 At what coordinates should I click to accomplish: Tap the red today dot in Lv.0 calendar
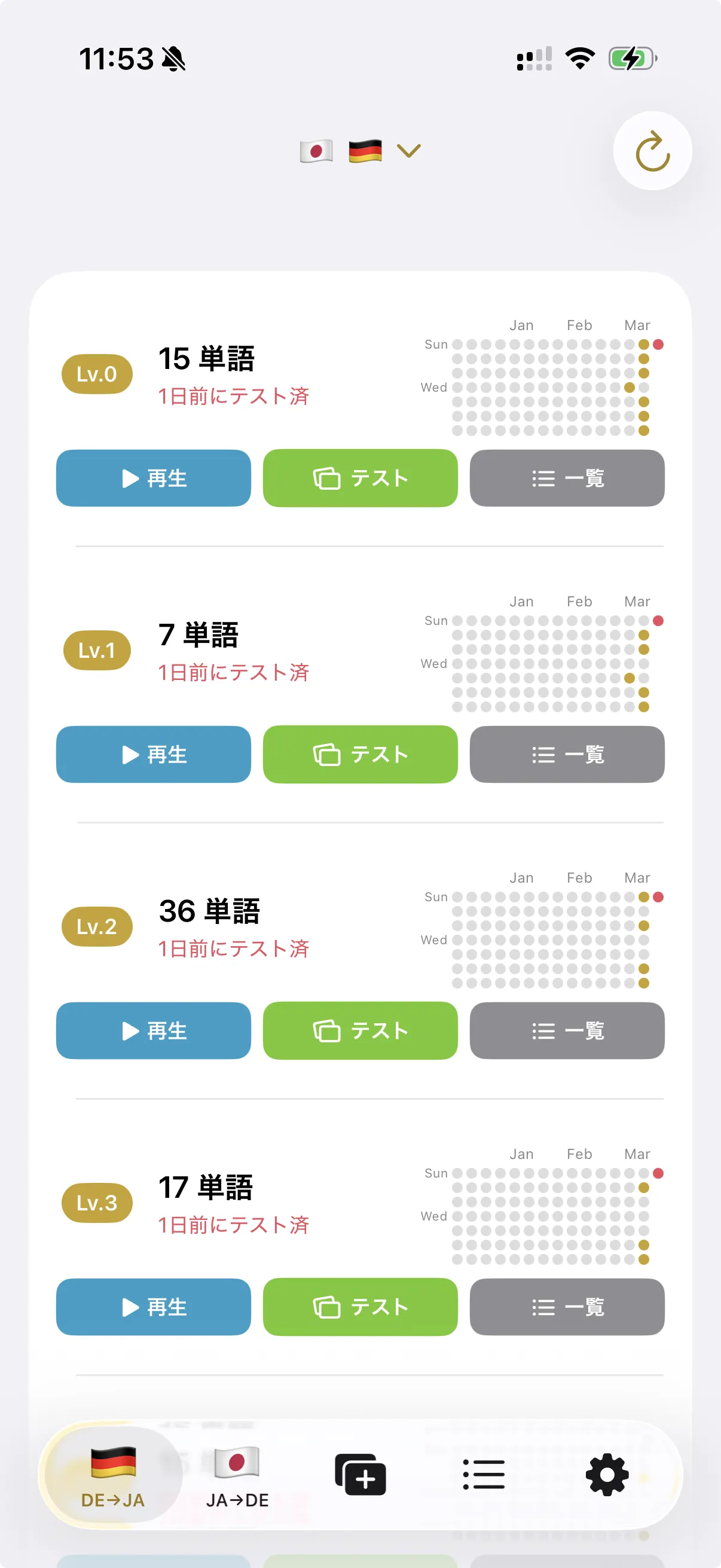(658, 344)
